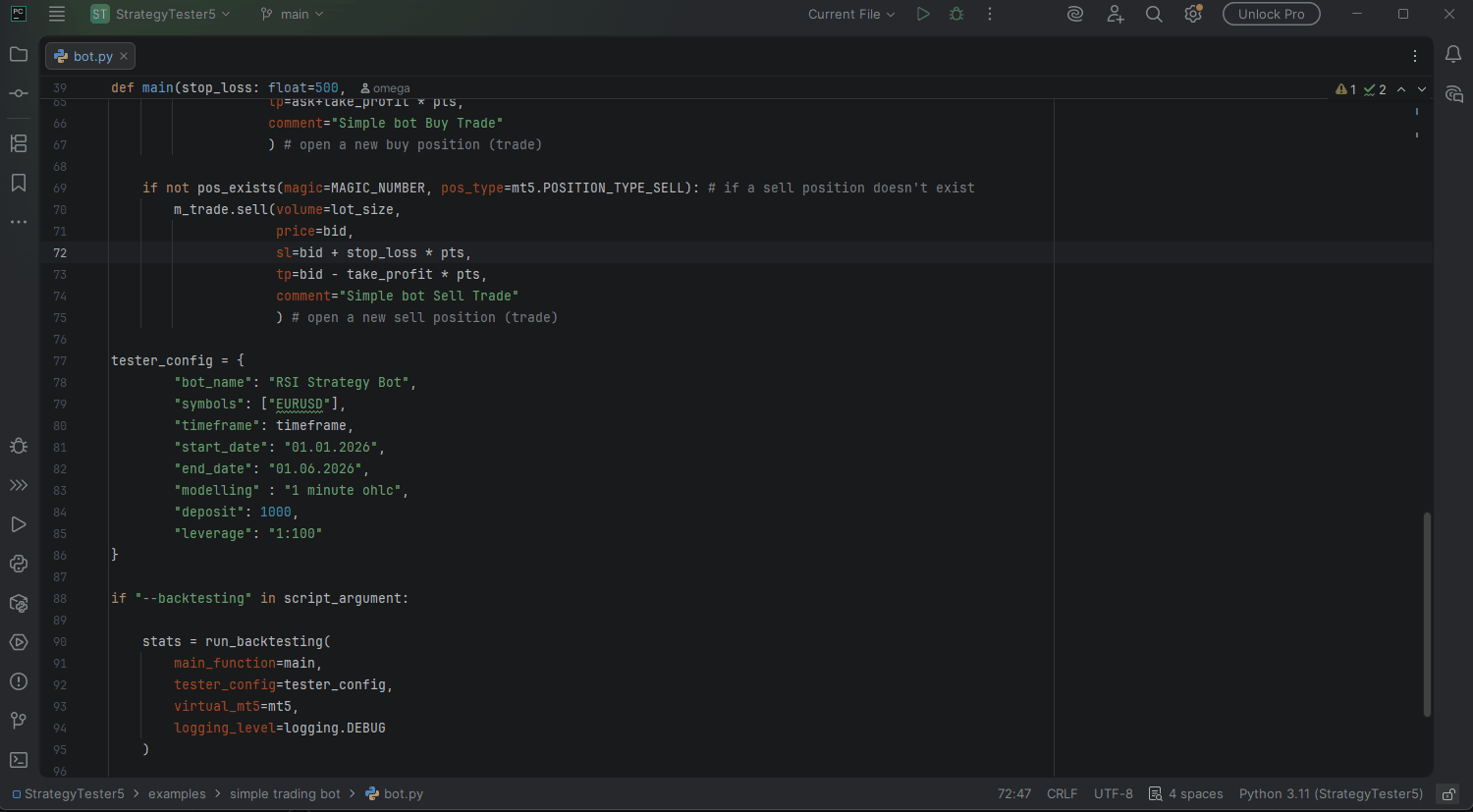1473x812 pixels.
Task: Open the main branch dropdown
Action: (292, 14)
